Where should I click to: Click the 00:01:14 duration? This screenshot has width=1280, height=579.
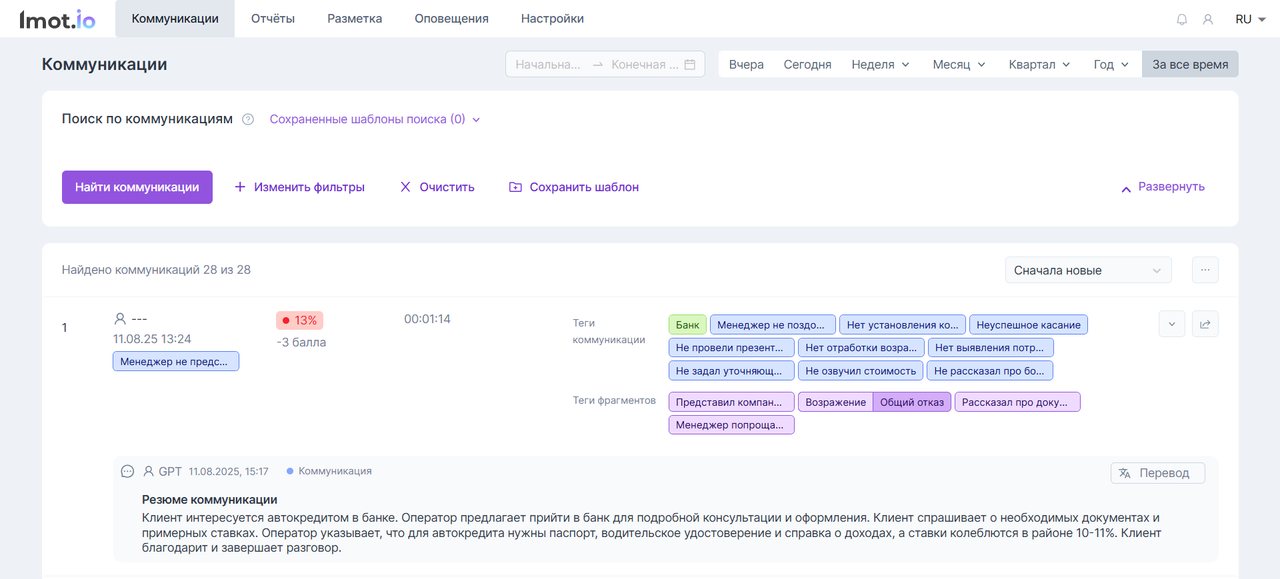pos(427,319)
